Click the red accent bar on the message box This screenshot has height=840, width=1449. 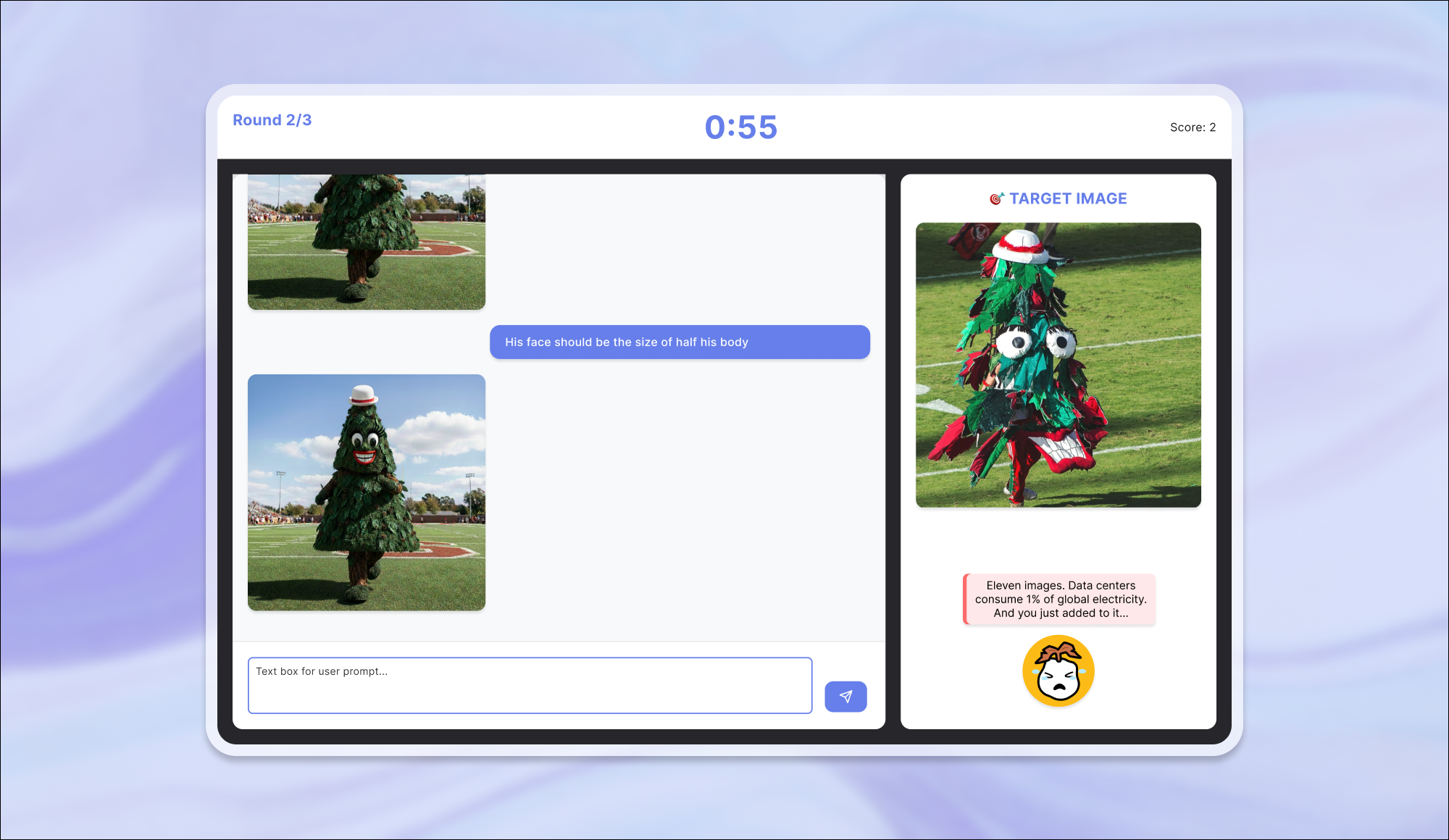[965, 599]
